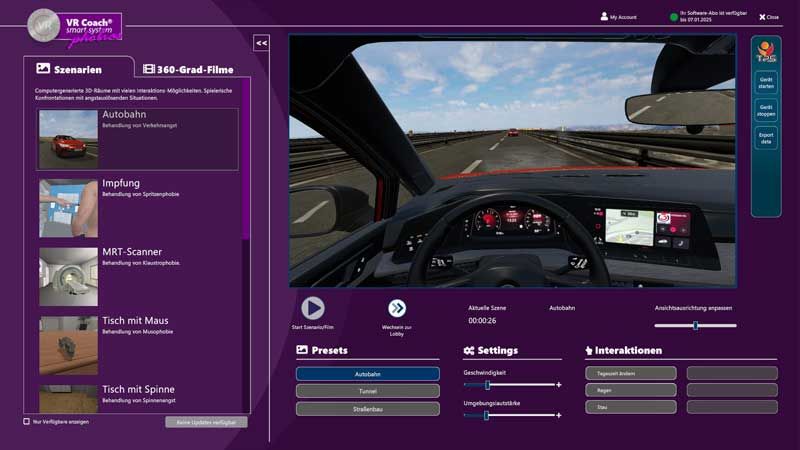Image resolution: width=800 pixels, height=450 pixels.
Task: Trigger the Regen interaction
Action: tap(631, 390)
